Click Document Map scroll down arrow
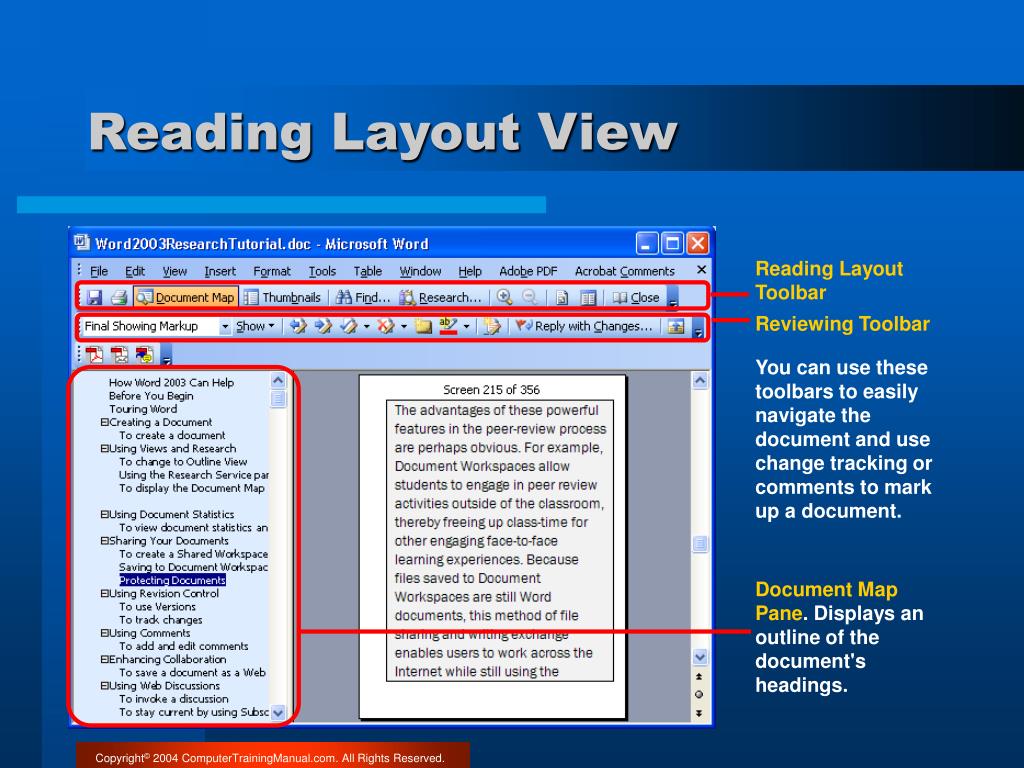 pyautogui.click(x=278, y=712)
